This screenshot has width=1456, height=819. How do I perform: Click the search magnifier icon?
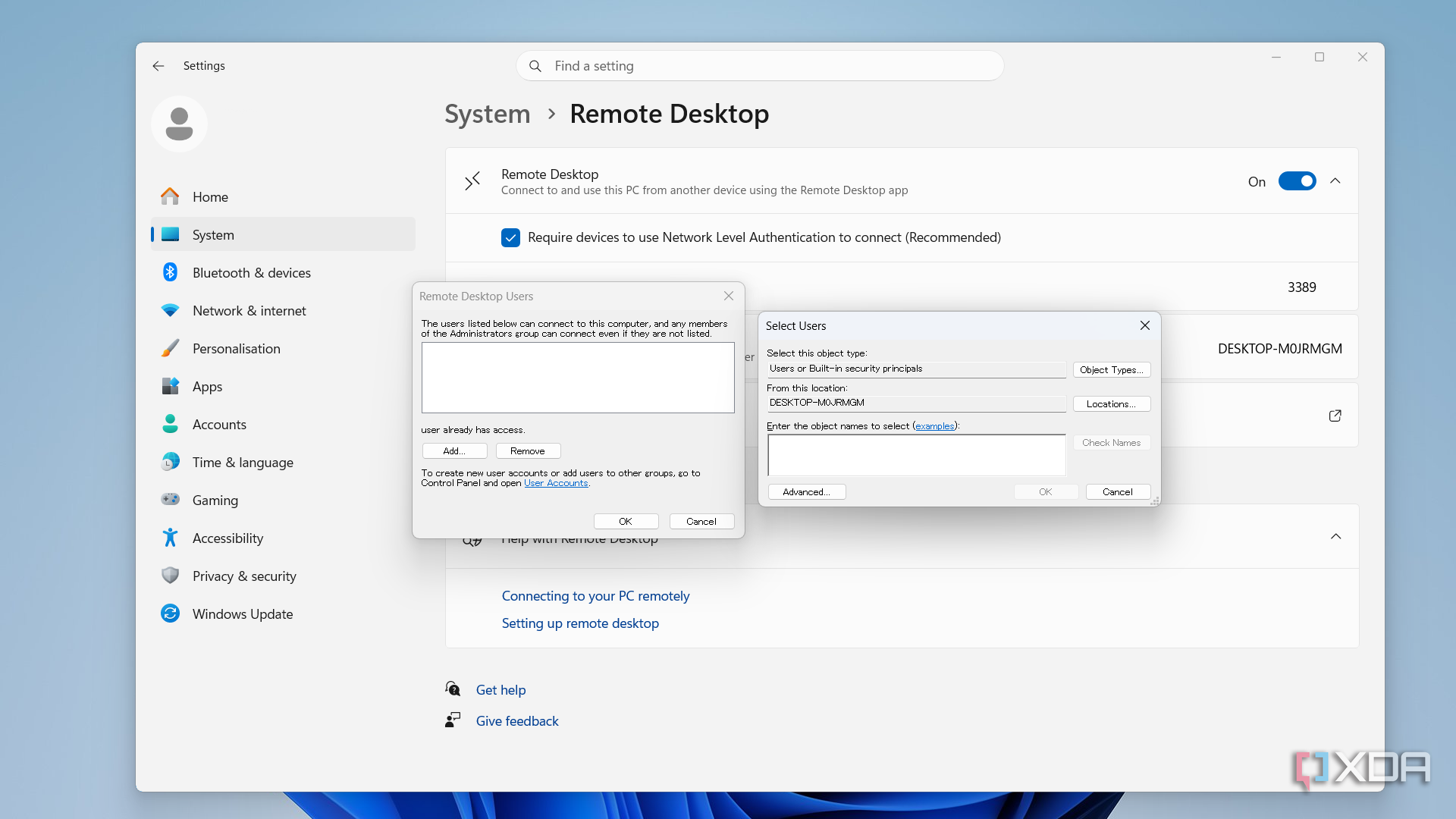tap(535, 66)
